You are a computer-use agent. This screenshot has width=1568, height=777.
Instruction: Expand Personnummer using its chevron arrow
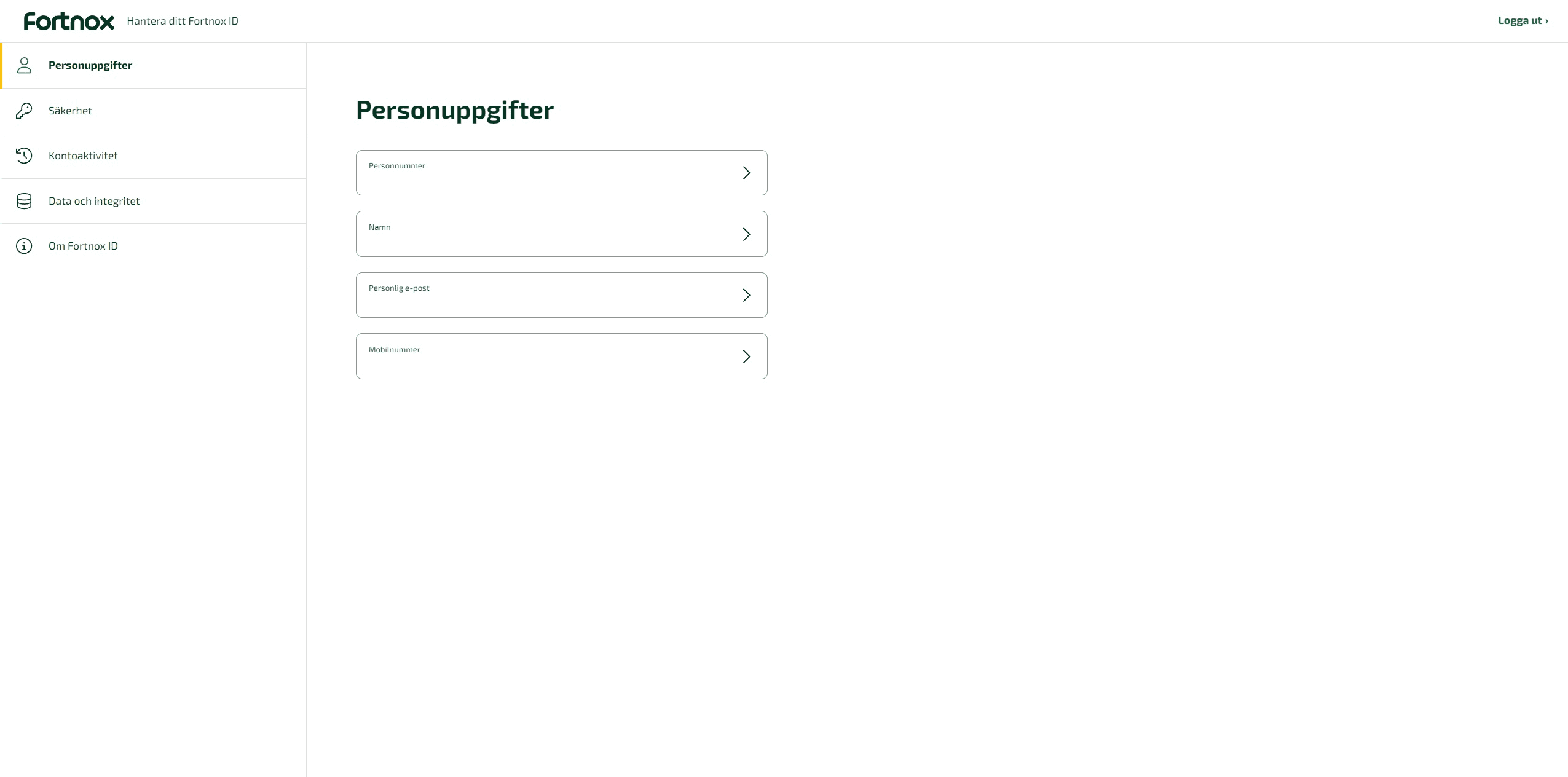click(x=746, y=173)
